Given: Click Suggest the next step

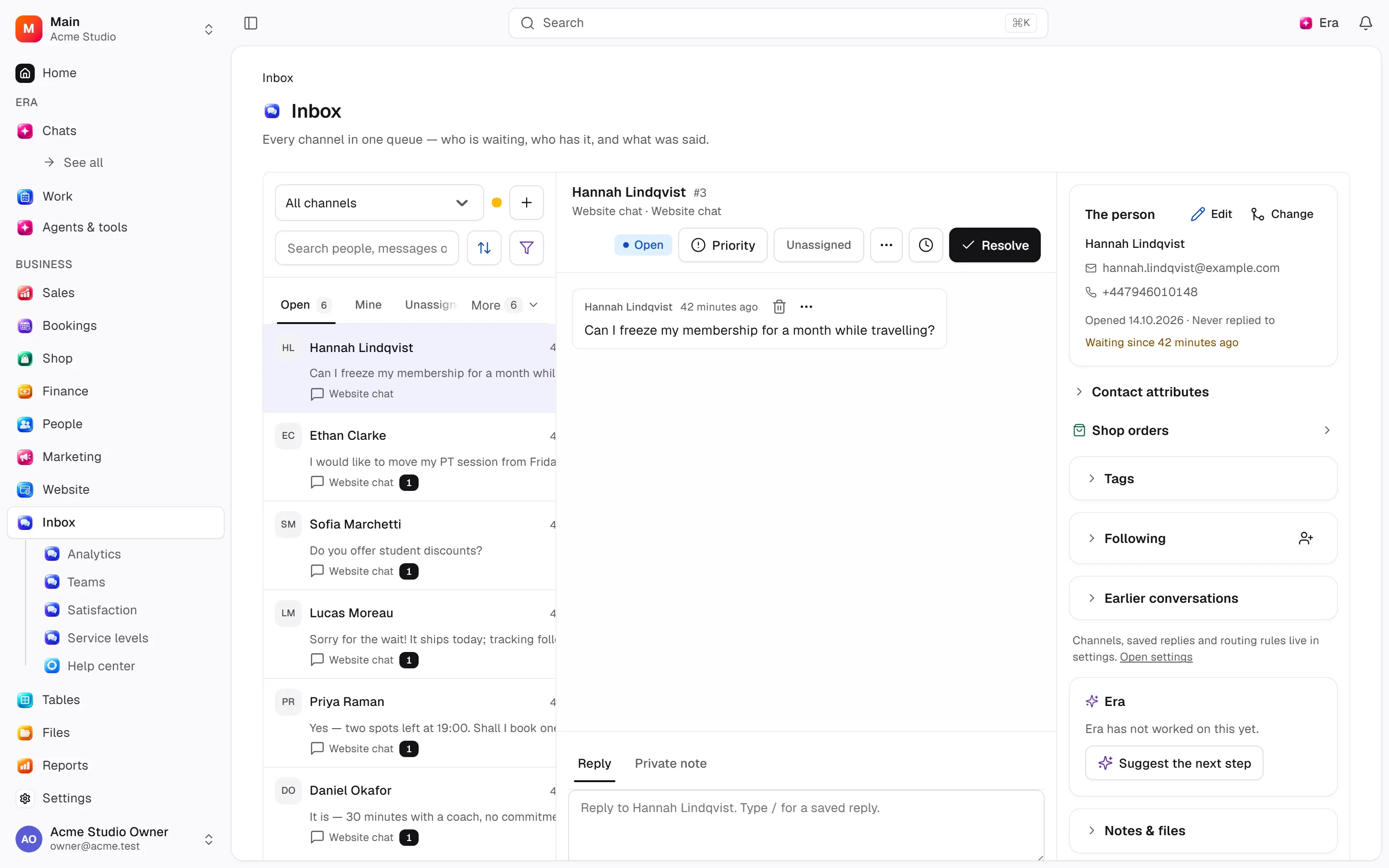Looking at the screenshot, I should [1174, 763].
